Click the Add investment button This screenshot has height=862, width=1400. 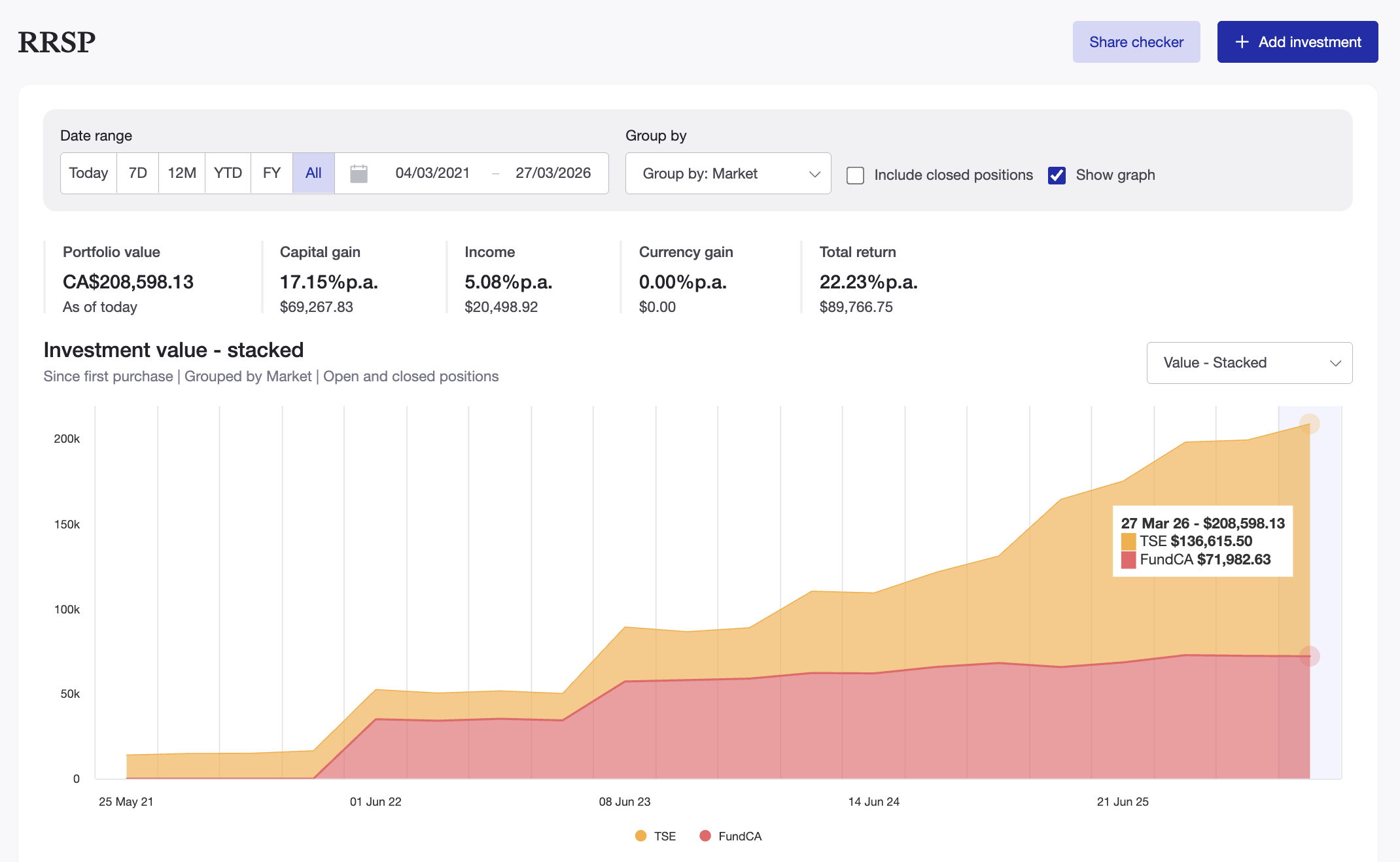(1297, 41)
